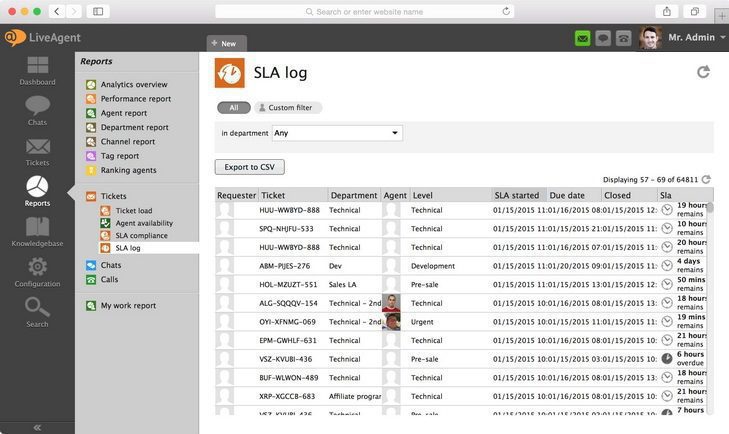
Task: Click the green email status icon
Action: tap(582, 38)
